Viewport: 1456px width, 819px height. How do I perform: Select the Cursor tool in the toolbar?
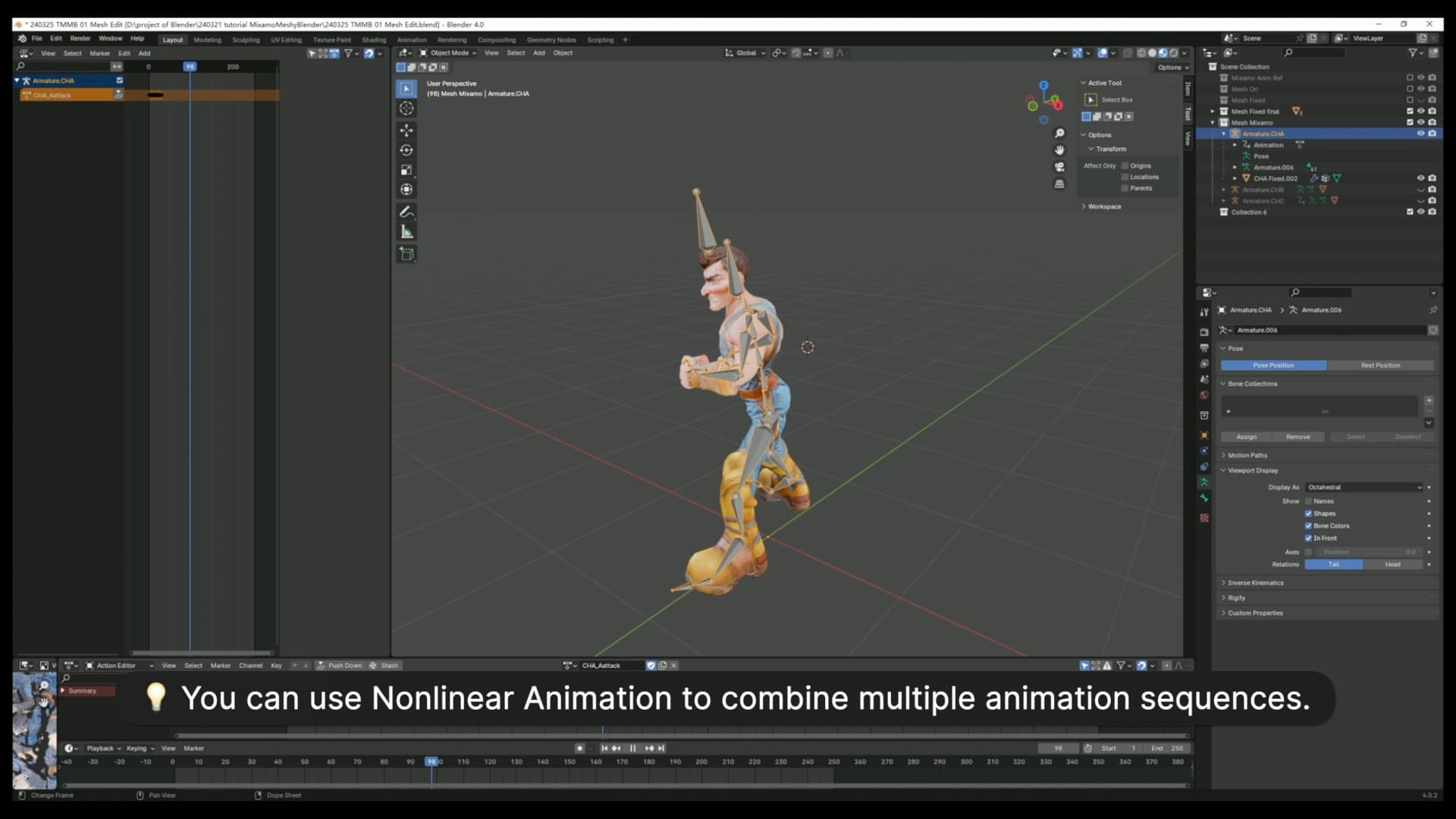[406, 108]
